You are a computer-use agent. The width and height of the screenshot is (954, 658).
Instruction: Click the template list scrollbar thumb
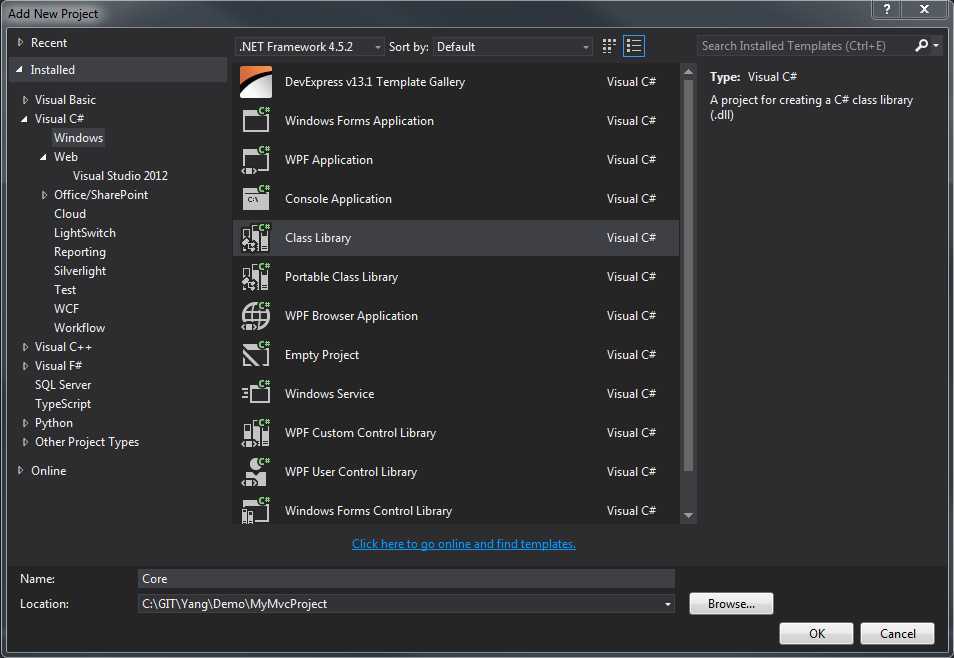[x=688, y=275]
